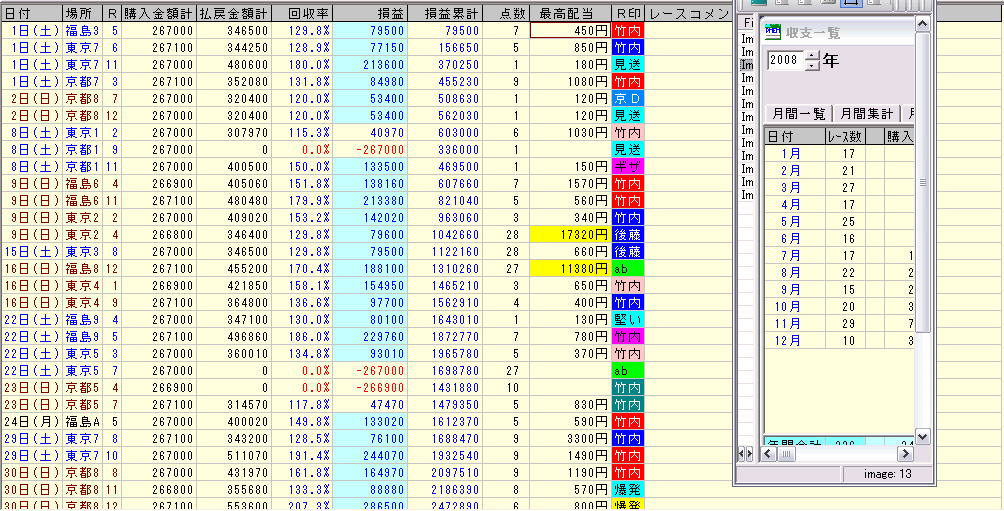Image resolution: width=1004 pixels, height=511 pixels.
Task: Click the 2008 year input field
Action: pos(784,61)
